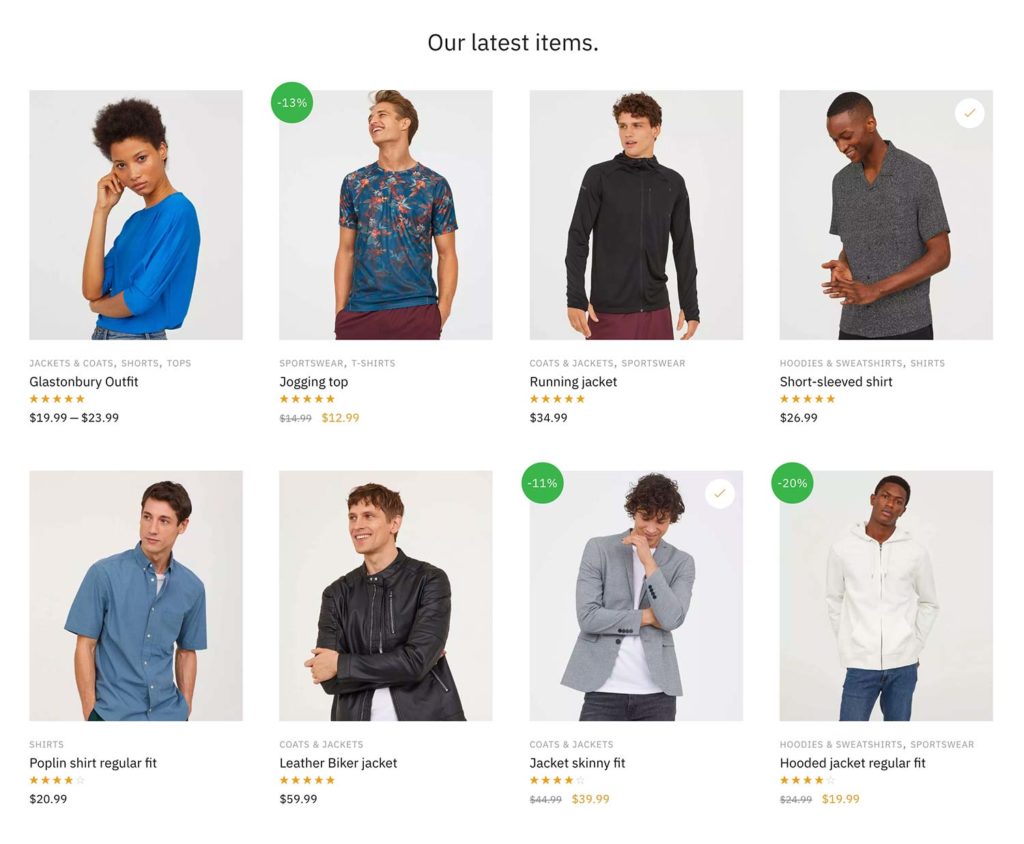Click the checkmark icon on Short-sleeved shirt

coord(969,113)
